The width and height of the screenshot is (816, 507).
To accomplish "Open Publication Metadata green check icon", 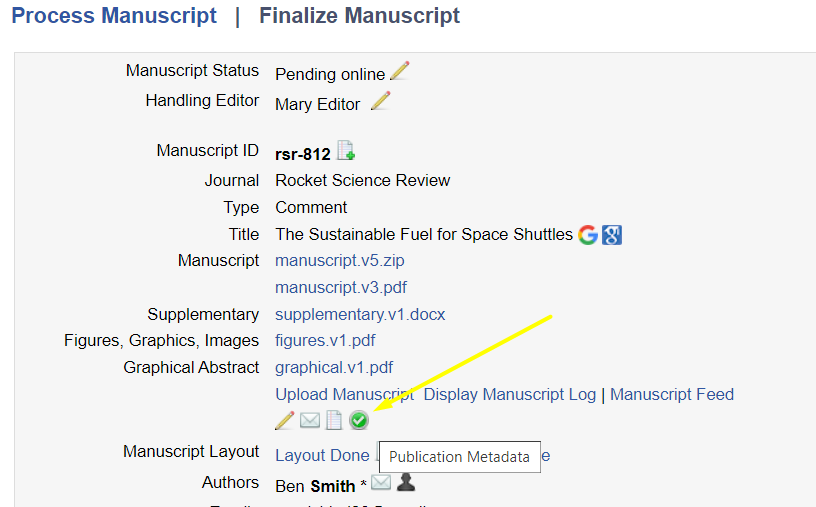I will (358, 421).
